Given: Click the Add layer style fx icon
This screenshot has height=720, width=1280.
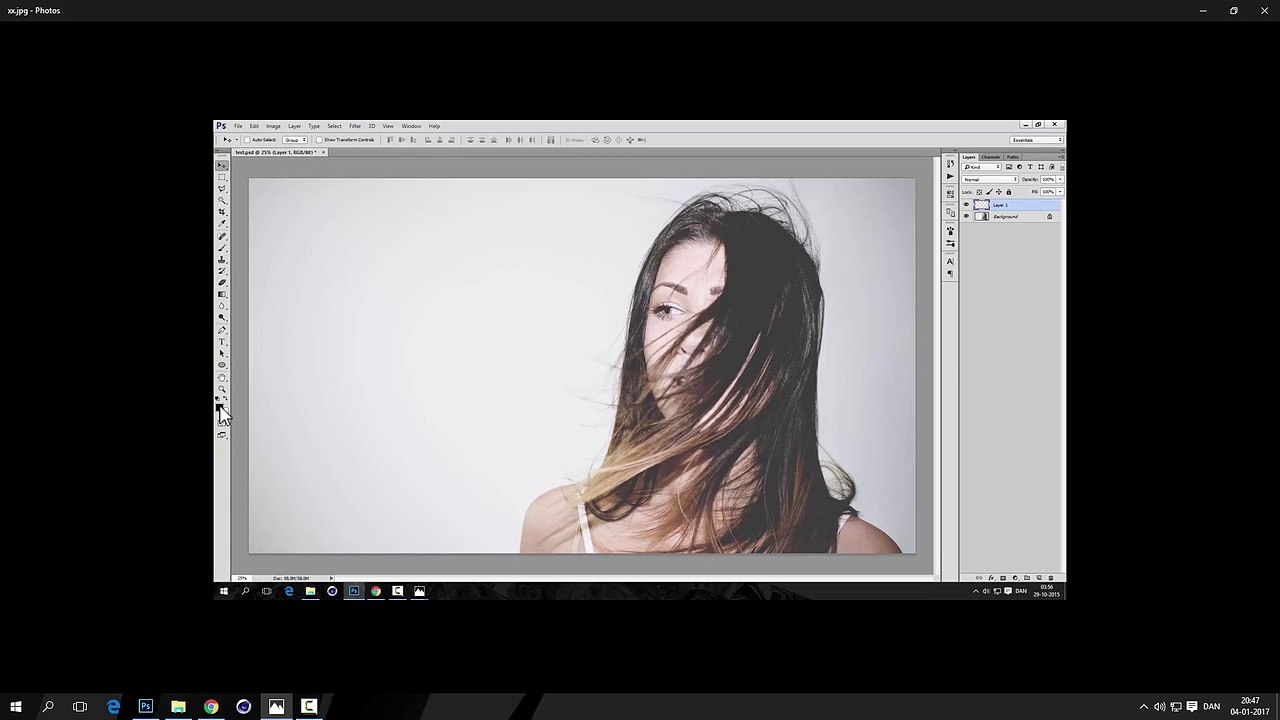Looking at the screenshot, I should (991, 578).
